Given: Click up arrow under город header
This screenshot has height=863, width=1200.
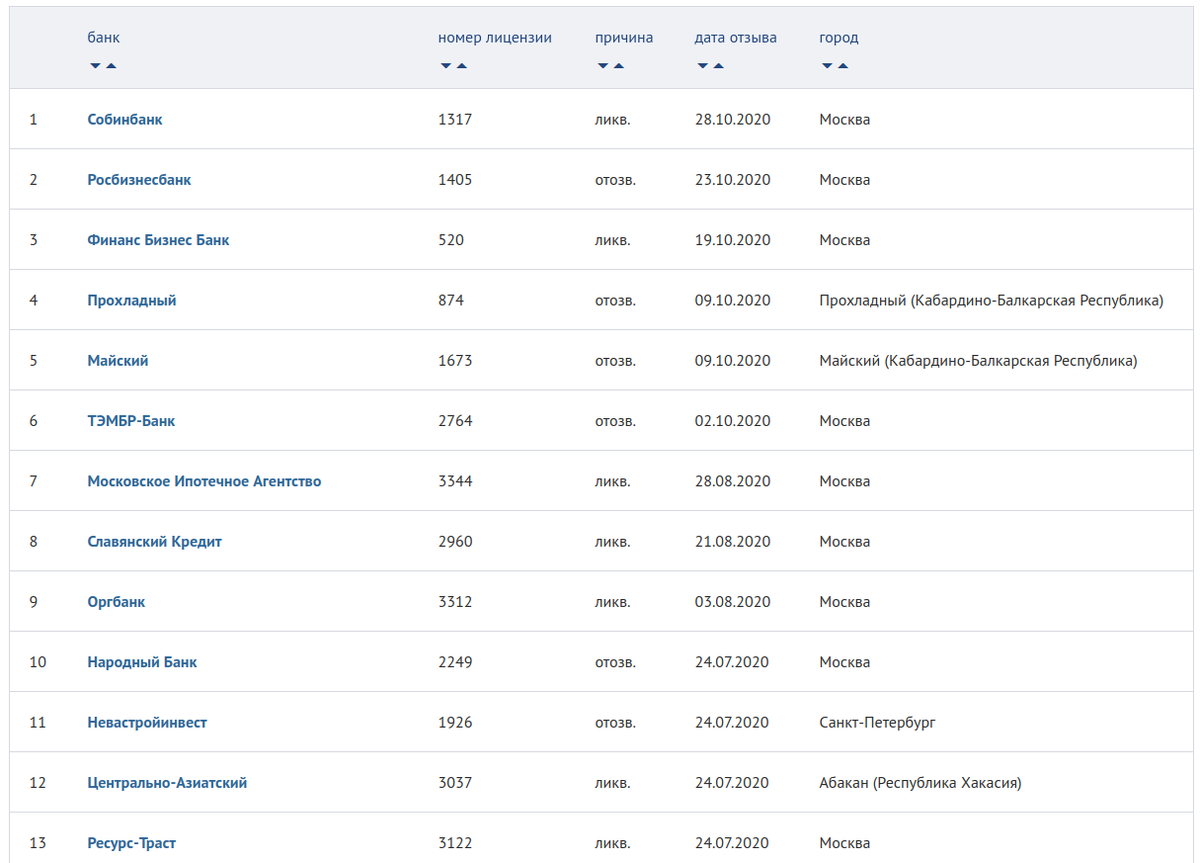Looking at the screenshot, I should (x=843, y=66).
